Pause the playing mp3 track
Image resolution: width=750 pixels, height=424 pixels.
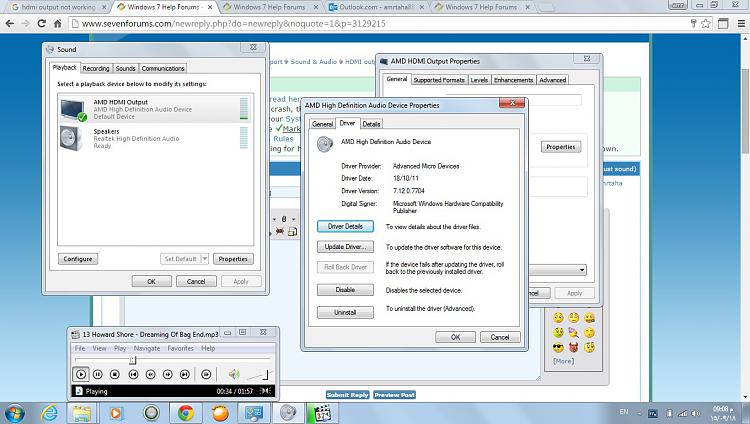[x=98, y=374]
